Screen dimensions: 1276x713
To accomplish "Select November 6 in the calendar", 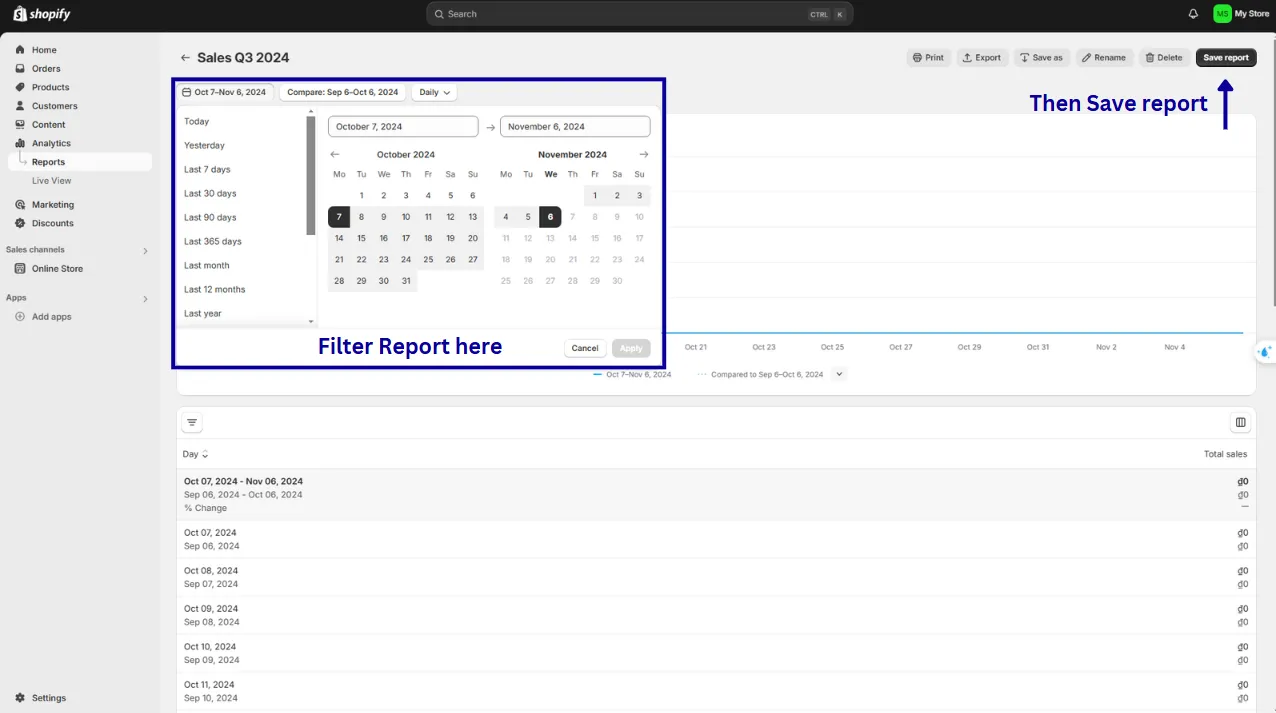I will click(550, 217).
